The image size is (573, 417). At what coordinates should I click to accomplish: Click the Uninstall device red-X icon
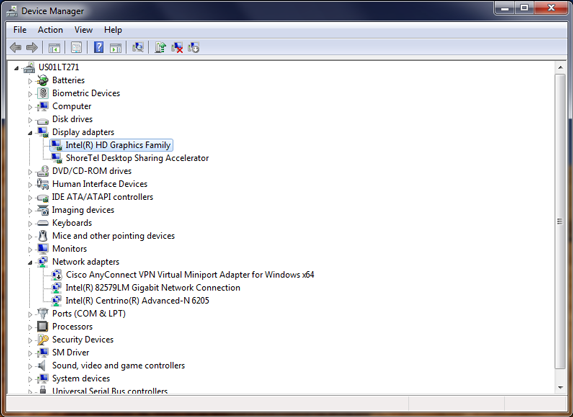[177, 48]
